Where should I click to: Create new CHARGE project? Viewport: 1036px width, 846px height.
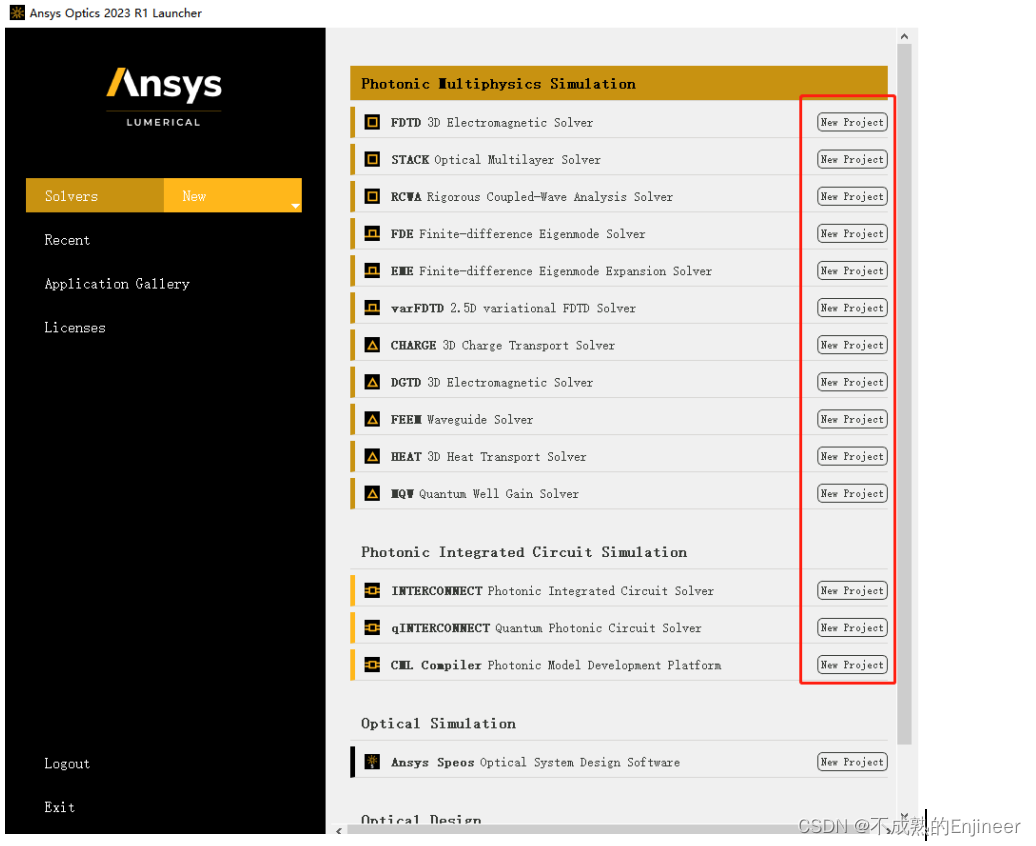tap(852, 345)
